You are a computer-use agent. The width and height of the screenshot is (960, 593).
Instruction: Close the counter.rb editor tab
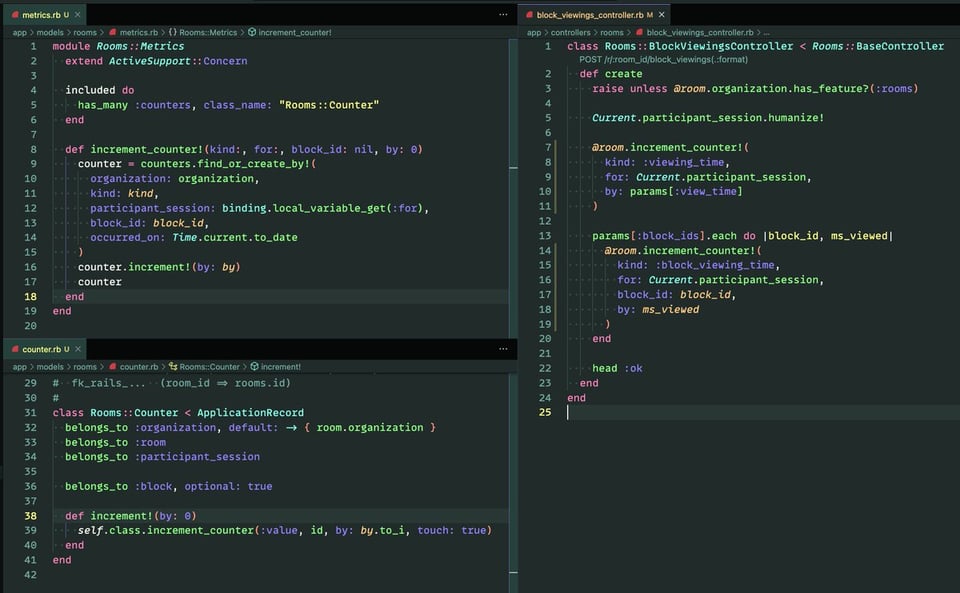click(79, 349)
